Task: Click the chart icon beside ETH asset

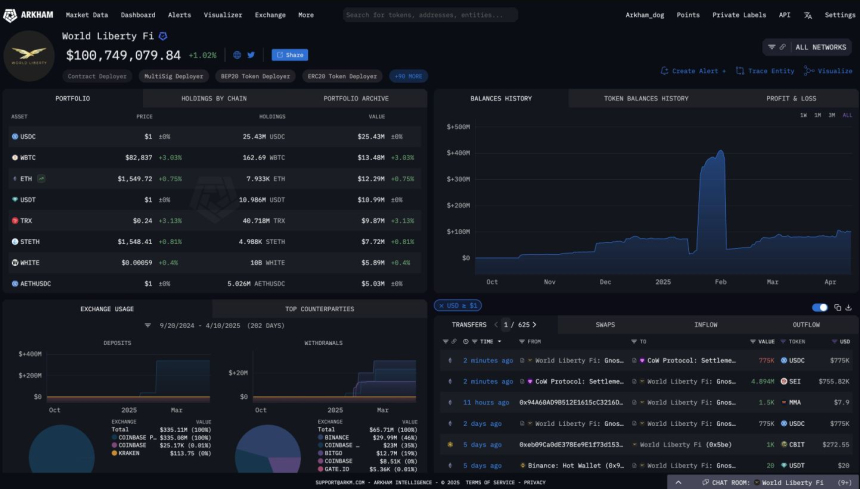Action: [x=41, y=179]
